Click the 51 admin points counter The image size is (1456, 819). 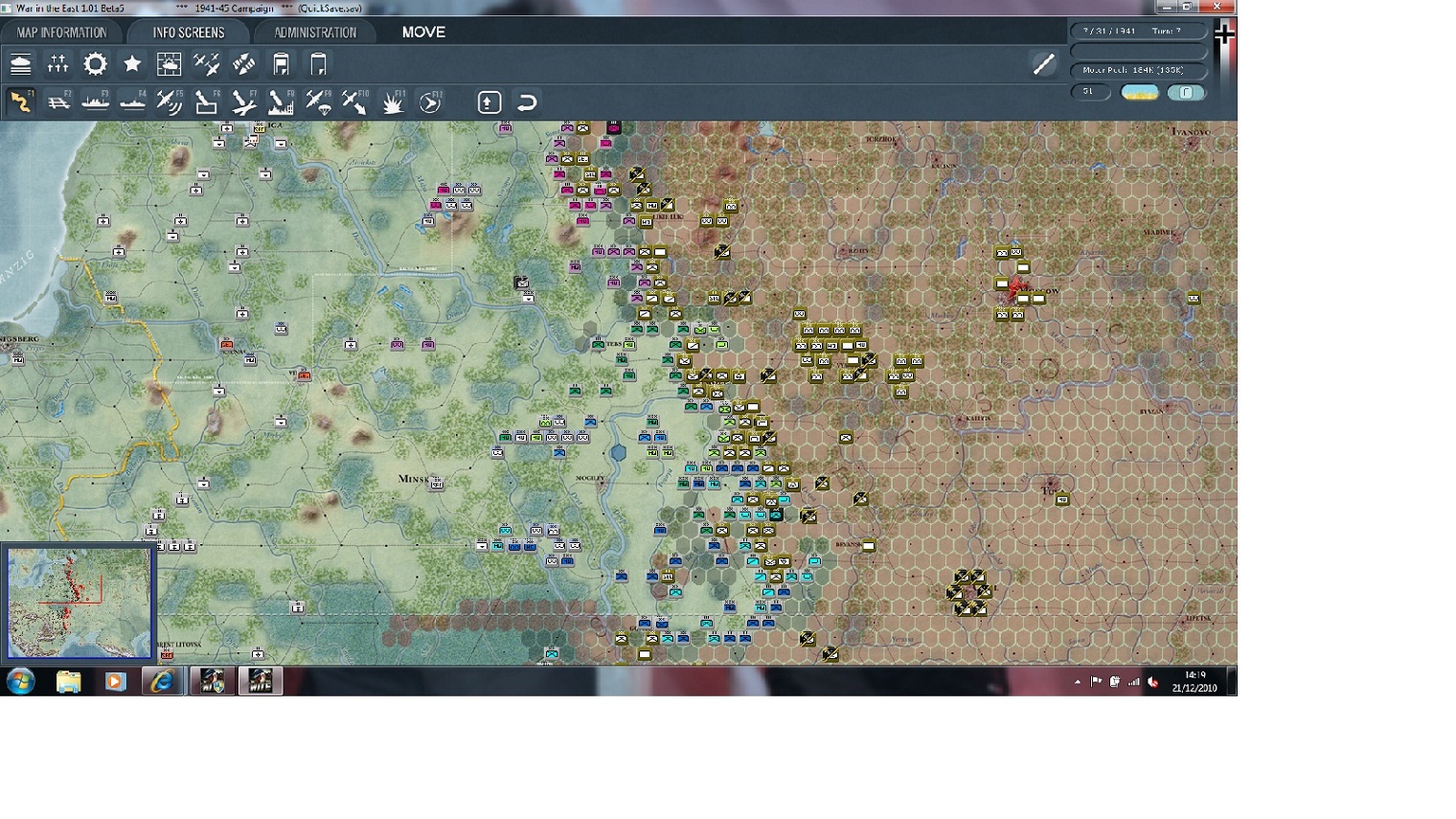click(1089, 92)
